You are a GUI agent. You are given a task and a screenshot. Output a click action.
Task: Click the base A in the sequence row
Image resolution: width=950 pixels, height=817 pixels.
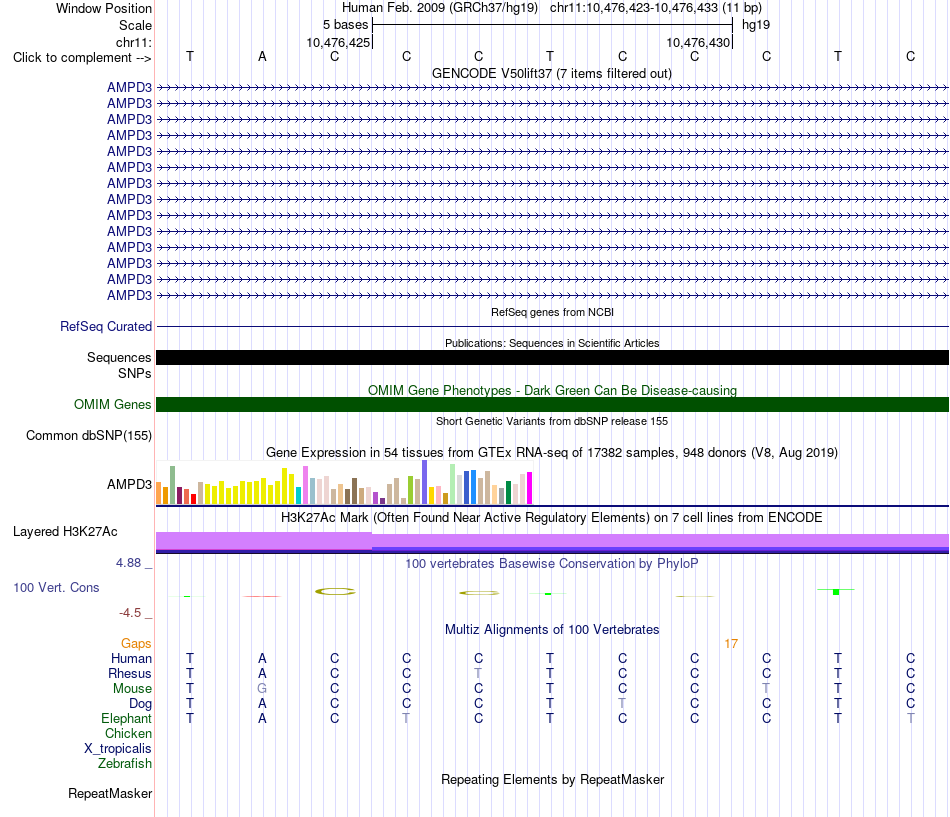coord(262,56)
